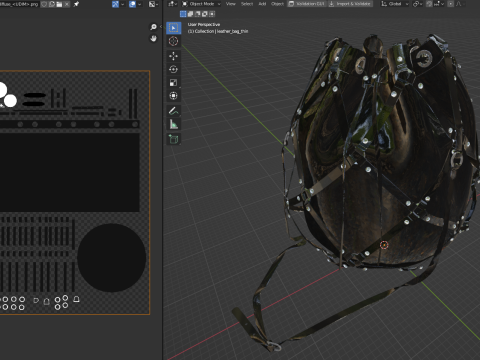Choose the Extend selection mode icon
Screen dimensions: 480x360
[x=190, y=14]
